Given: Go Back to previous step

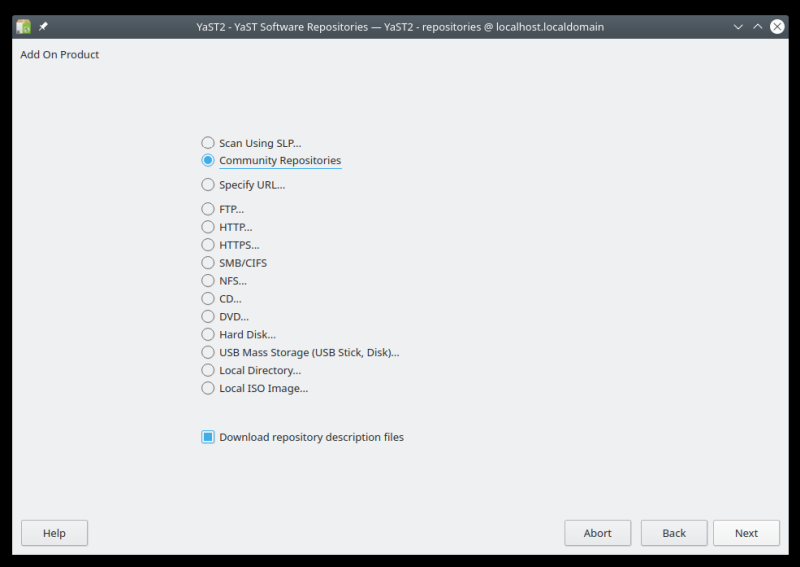Looking at the screenshot, I should 674,533.
